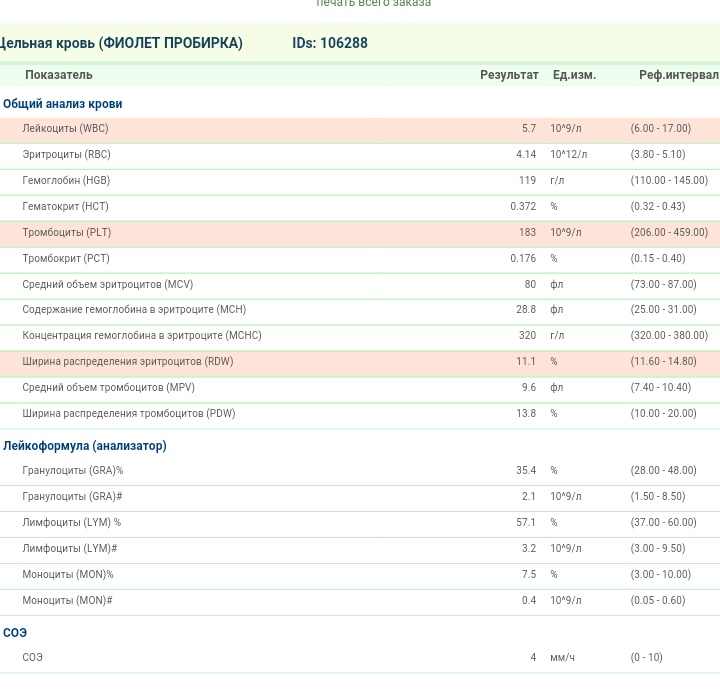The width and height of the screenshot is (720, 699).
Task: Click the GRA% result 35.4
Action: pyautogui.click(x=526, y=470)
